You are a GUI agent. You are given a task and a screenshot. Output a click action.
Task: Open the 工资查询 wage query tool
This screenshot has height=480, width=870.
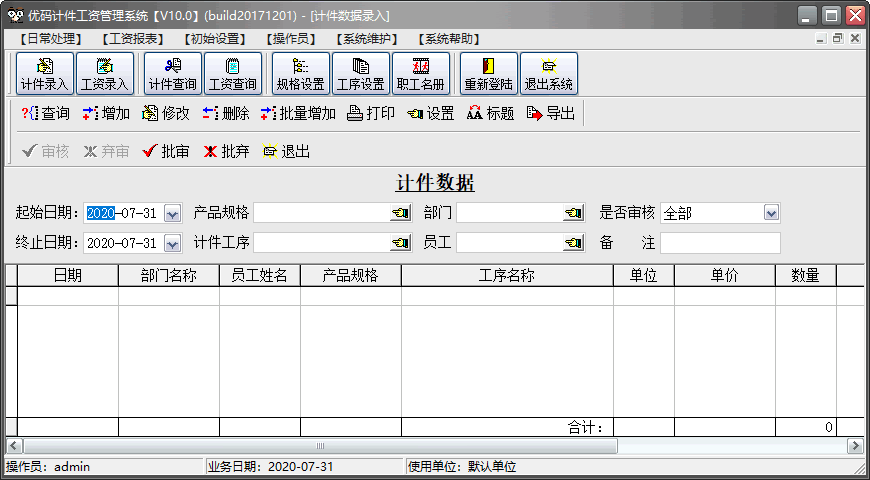click(233, 74)
